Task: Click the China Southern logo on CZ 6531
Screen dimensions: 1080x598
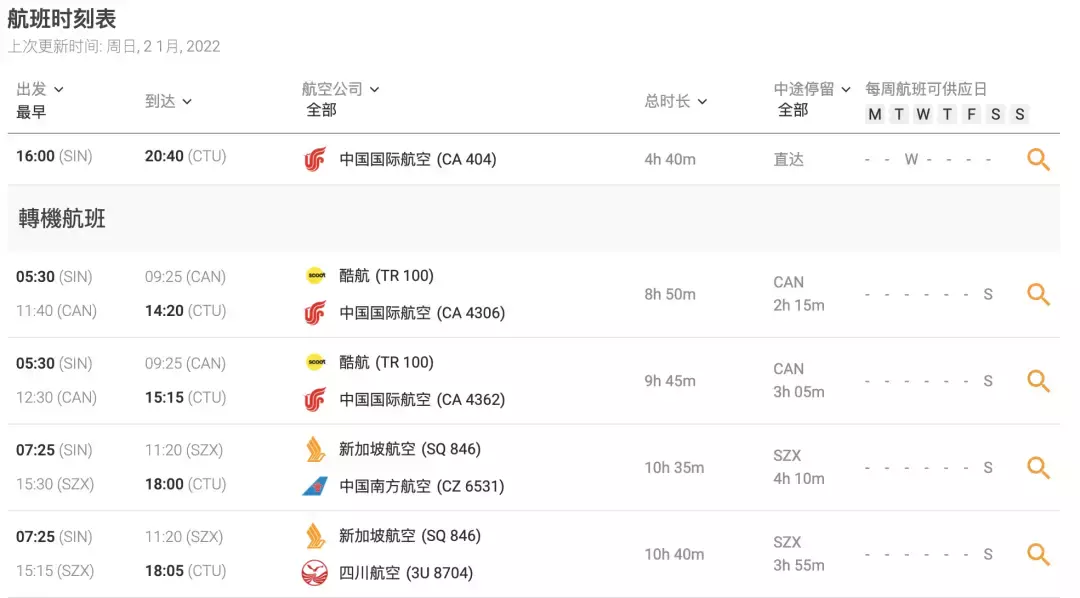Action: point(317,487)
